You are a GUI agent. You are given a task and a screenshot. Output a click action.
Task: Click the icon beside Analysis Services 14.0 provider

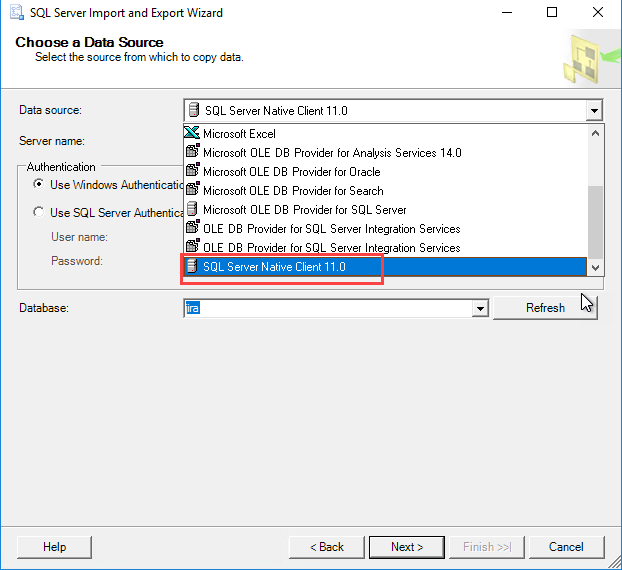(x=192, y=151)
